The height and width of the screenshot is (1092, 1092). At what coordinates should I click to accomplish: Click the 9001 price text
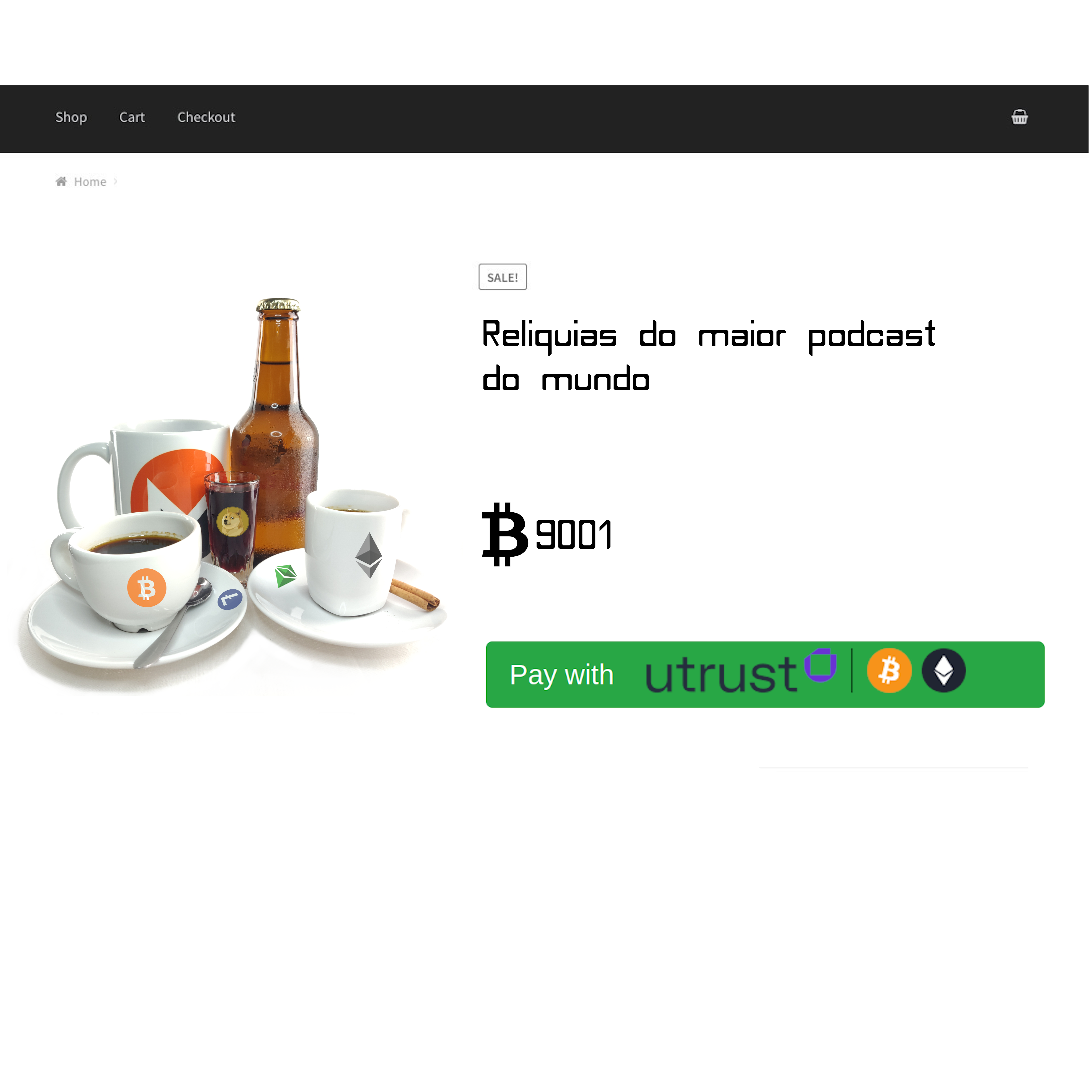point(574,535)
